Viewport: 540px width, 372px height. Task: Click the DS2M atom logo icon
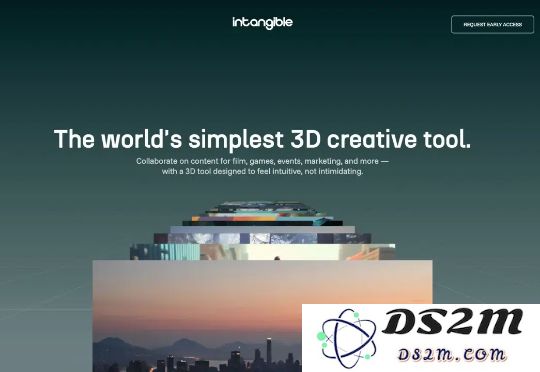[346, 339]
